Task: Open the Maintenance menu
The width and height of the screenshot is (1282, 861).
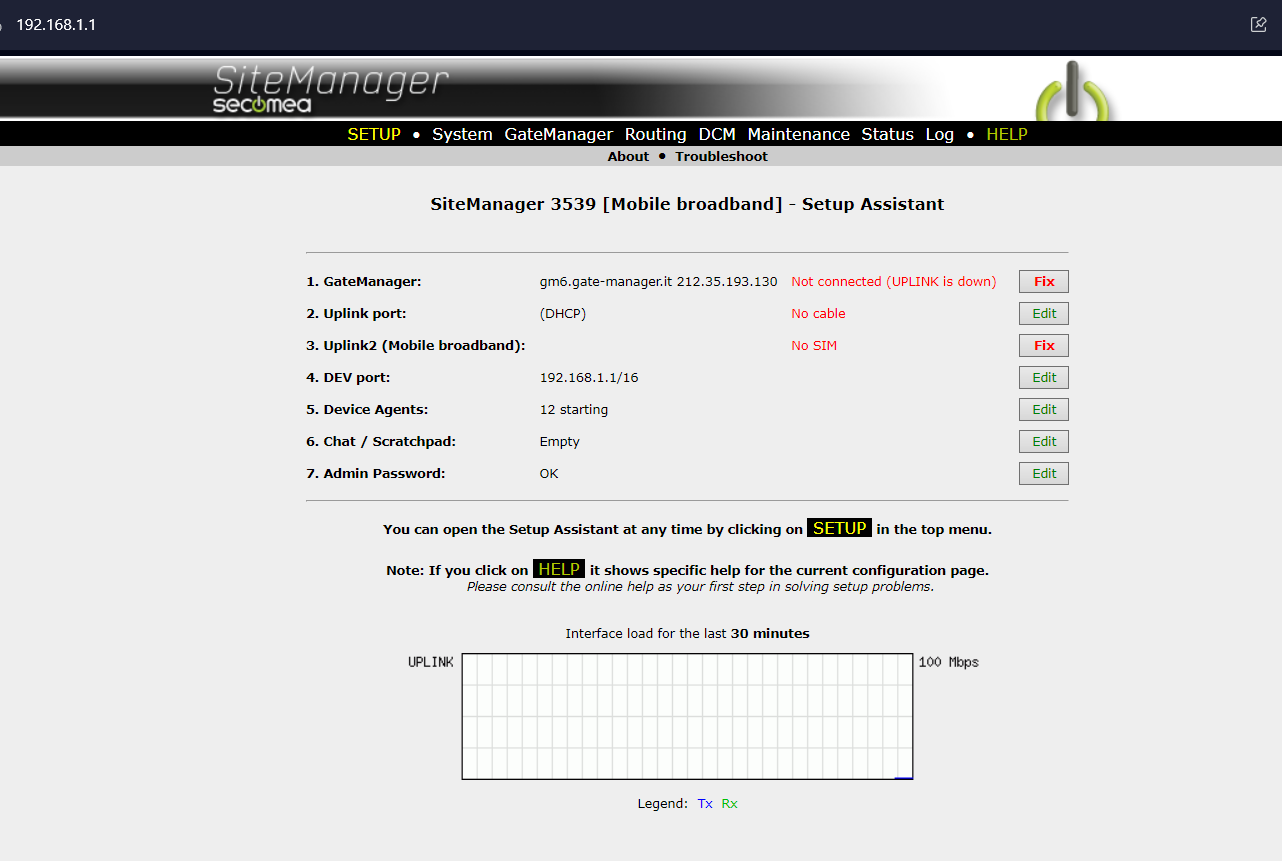Action: 799,134
